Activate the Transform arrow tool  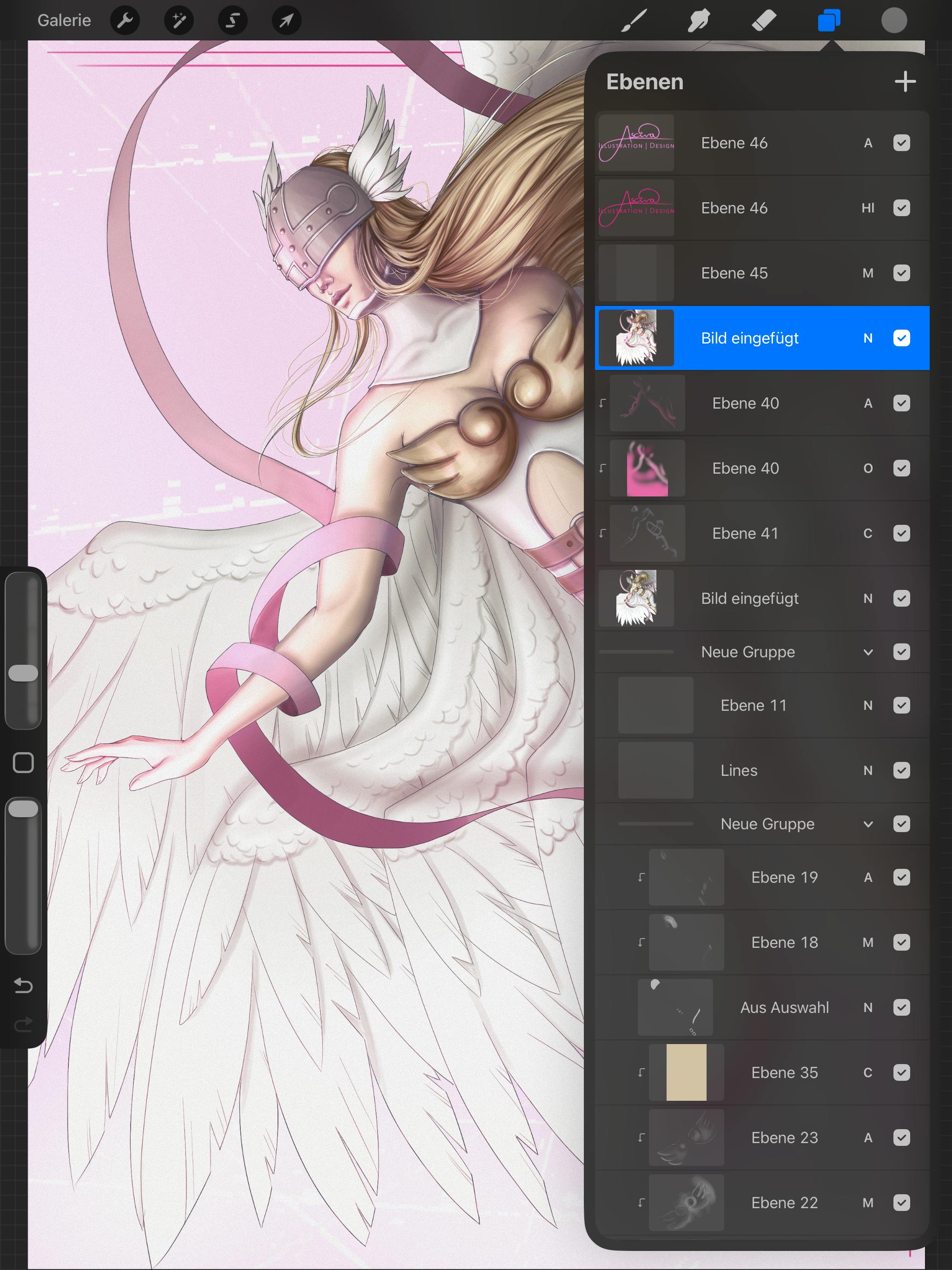[x=286, y=20]
